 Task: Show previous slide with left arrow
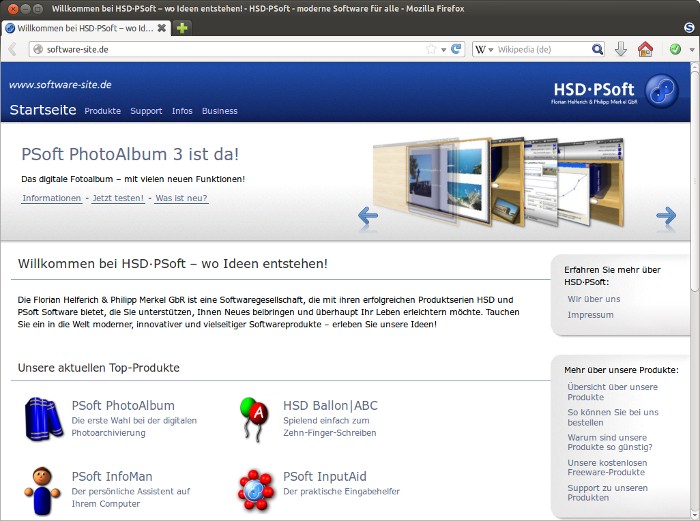[368, 215]
